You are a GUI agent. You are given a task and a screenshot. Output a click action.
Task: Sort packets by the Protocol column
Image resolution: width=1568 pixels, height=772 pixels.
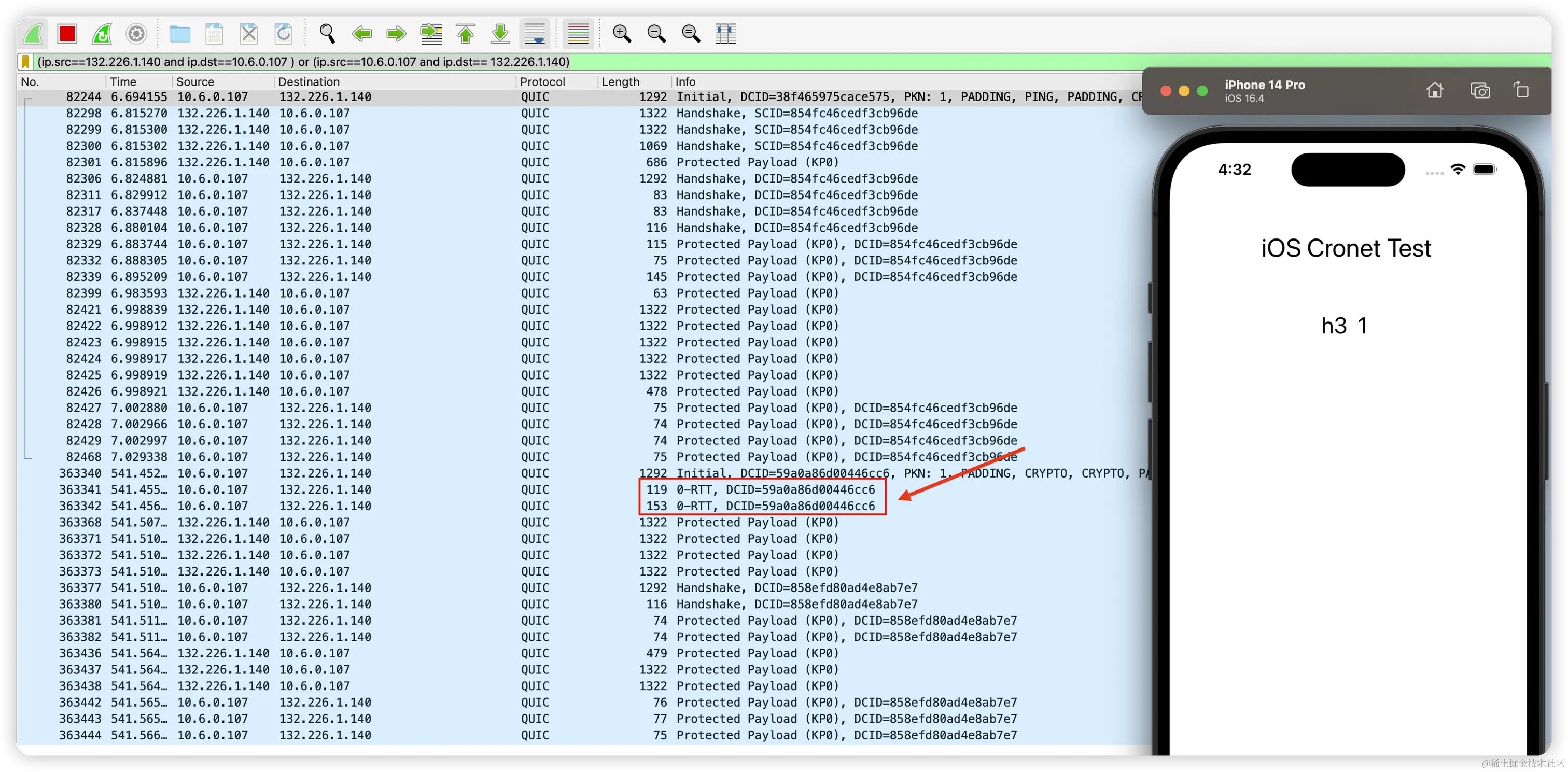tap(542, 81)
